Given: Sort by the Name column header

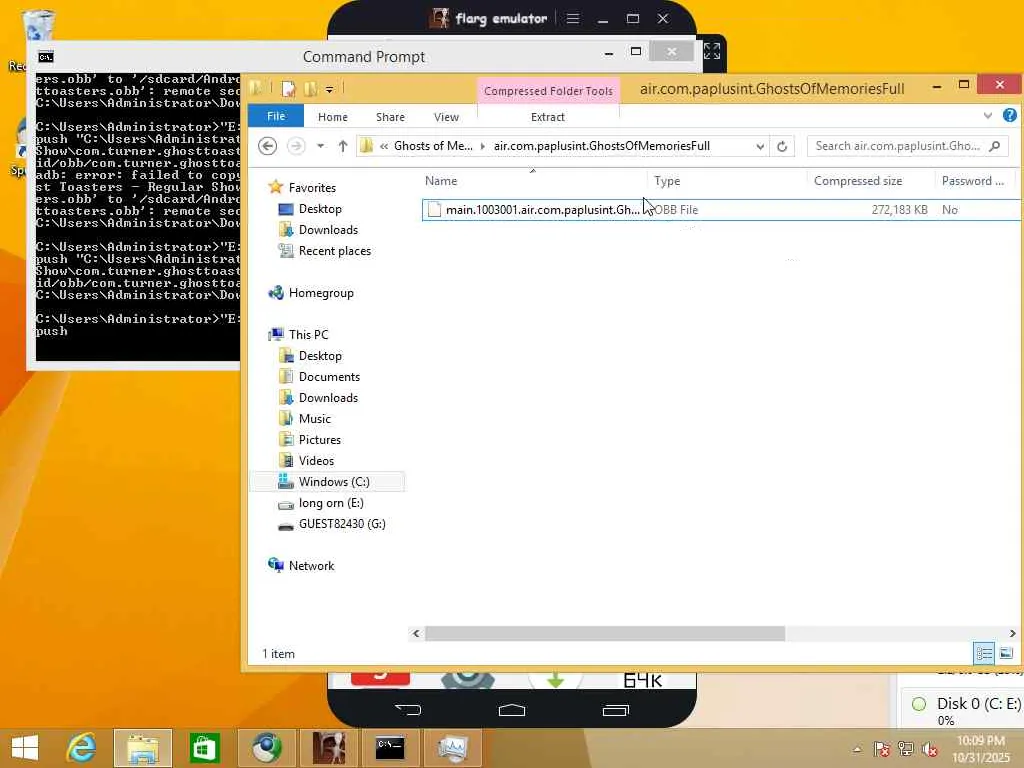Looking at the screenshot, I should pos(534,181).
